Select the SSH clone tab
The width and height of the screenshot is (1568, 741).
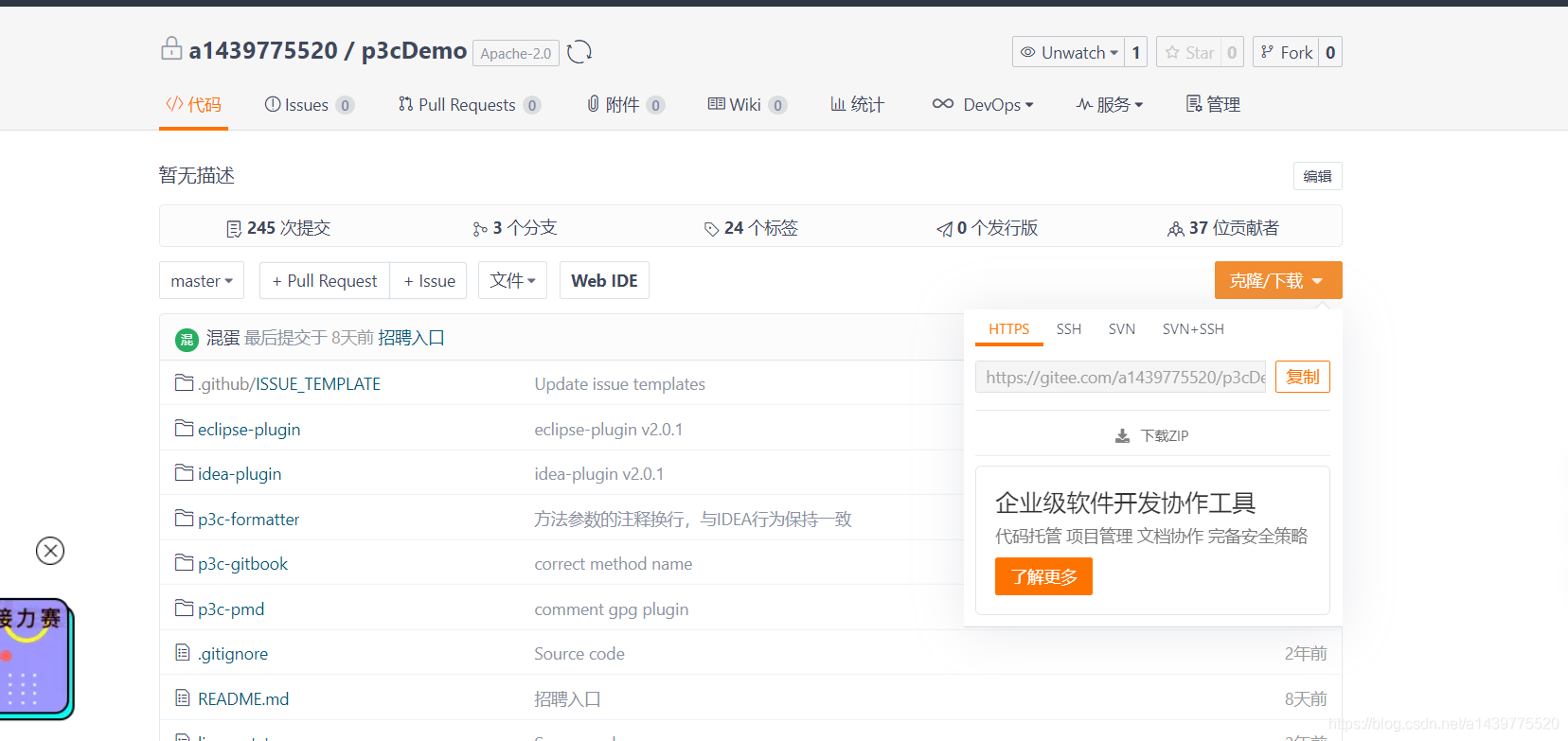click(1069, 329)
